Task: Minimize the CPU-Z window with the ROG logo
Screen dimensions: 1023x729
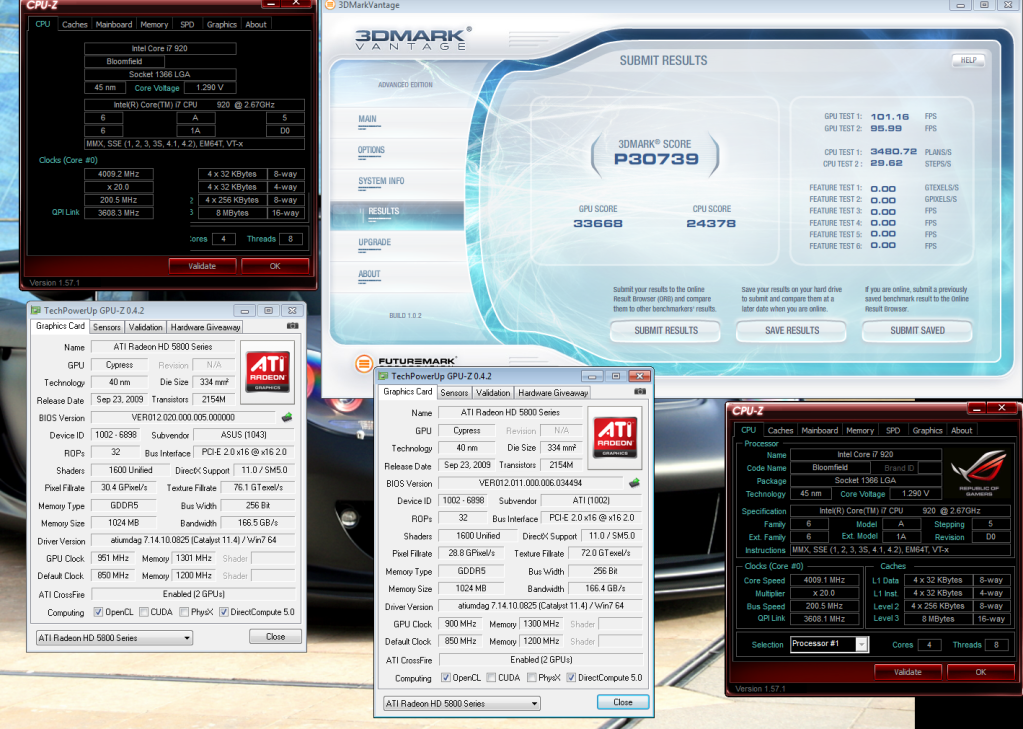Action: pos(976,409)
